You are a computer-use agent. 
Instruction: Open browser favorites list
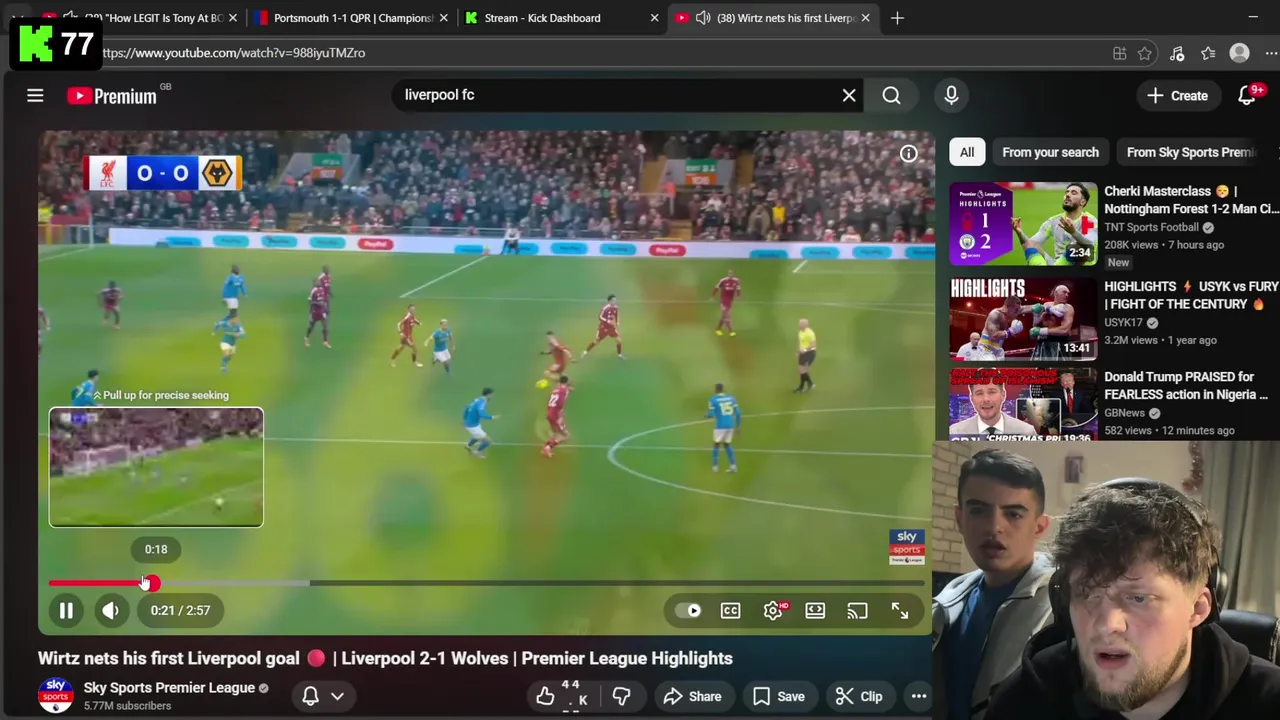coord(1208,53)
